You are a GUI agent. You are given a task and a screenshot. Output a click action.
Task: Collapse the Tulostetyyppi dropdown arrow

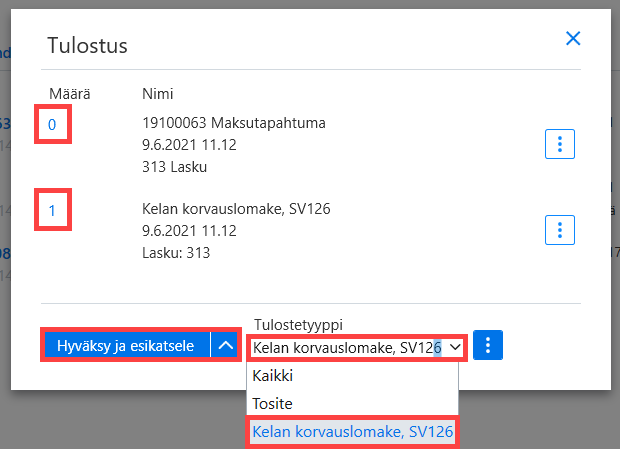pyautogui.click(x=455, y=347)
